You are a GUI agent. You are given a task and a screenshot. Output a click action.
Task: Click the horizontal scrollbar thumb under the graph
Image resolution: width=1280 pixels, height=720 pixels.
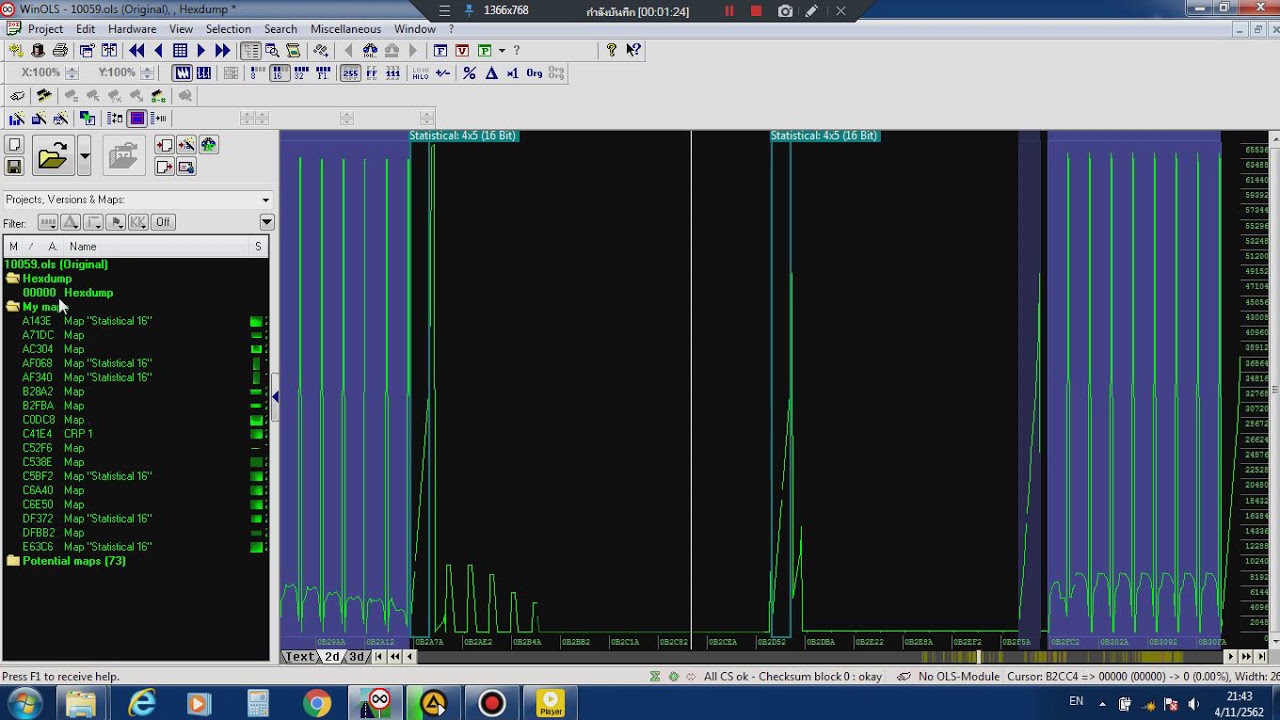979,657
